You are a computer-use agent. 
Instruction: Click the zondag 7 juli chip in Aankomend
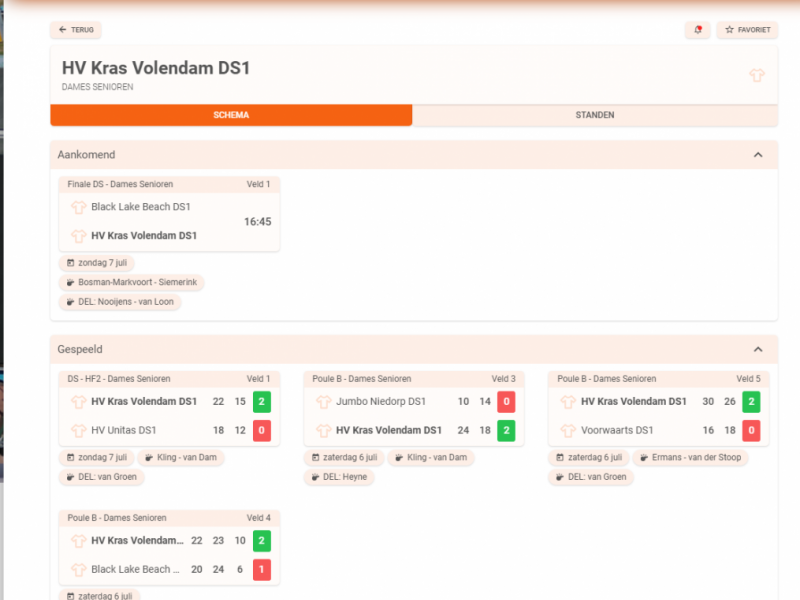pos(97,263)
